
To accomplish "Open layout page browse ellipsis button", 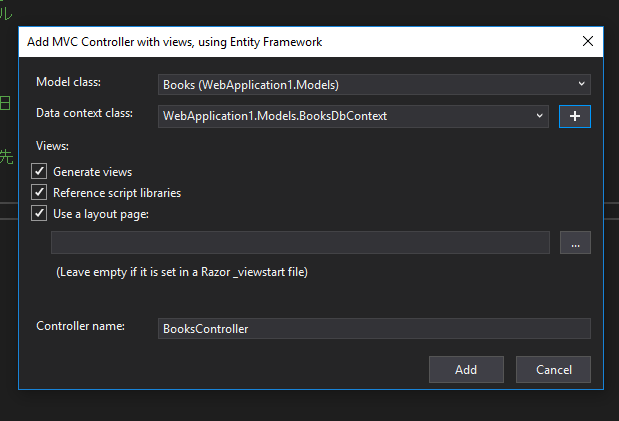I will click(x=575, y=242).
